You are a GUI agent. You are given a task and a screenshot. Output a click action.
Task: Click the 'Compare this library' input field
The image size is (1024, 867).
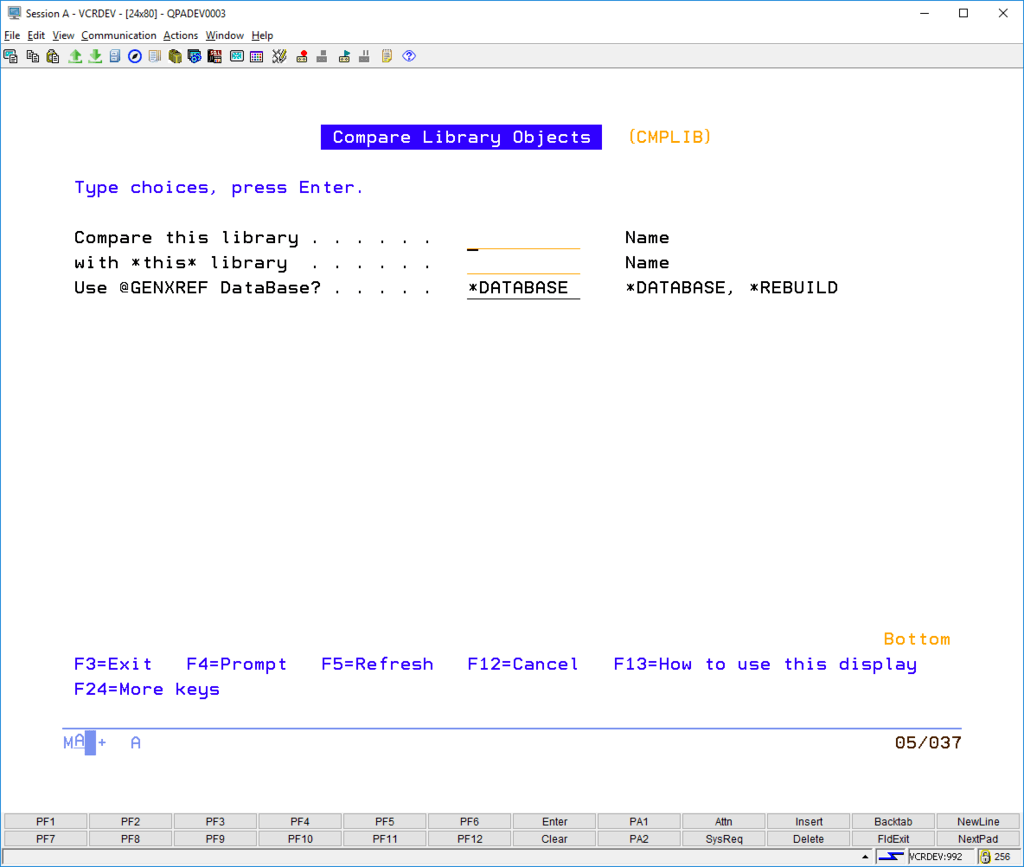coord(523,238)
